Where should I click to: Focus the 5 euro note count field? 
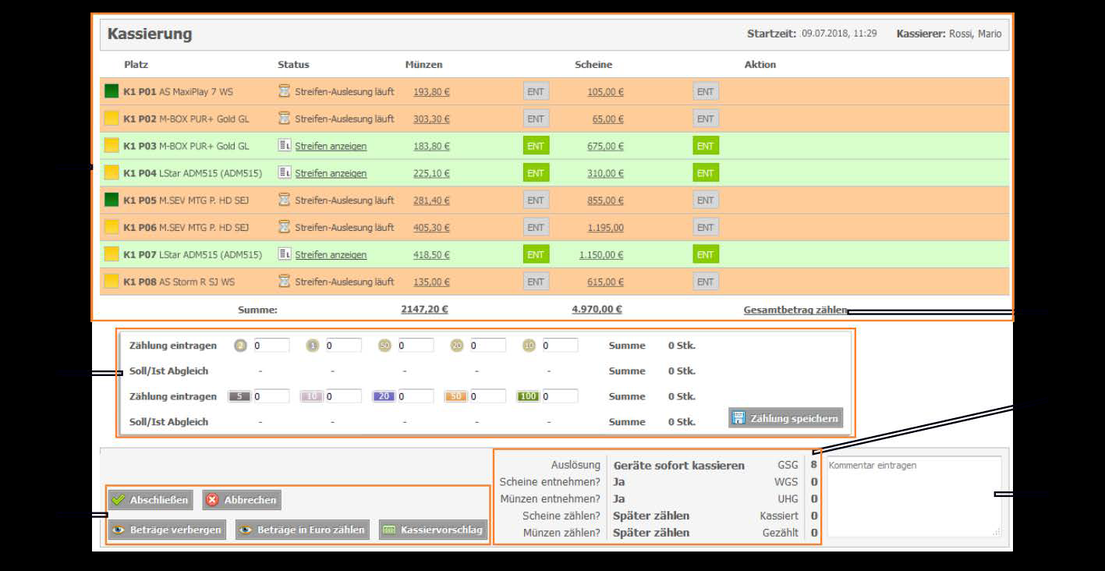click(x=271, y=397)
